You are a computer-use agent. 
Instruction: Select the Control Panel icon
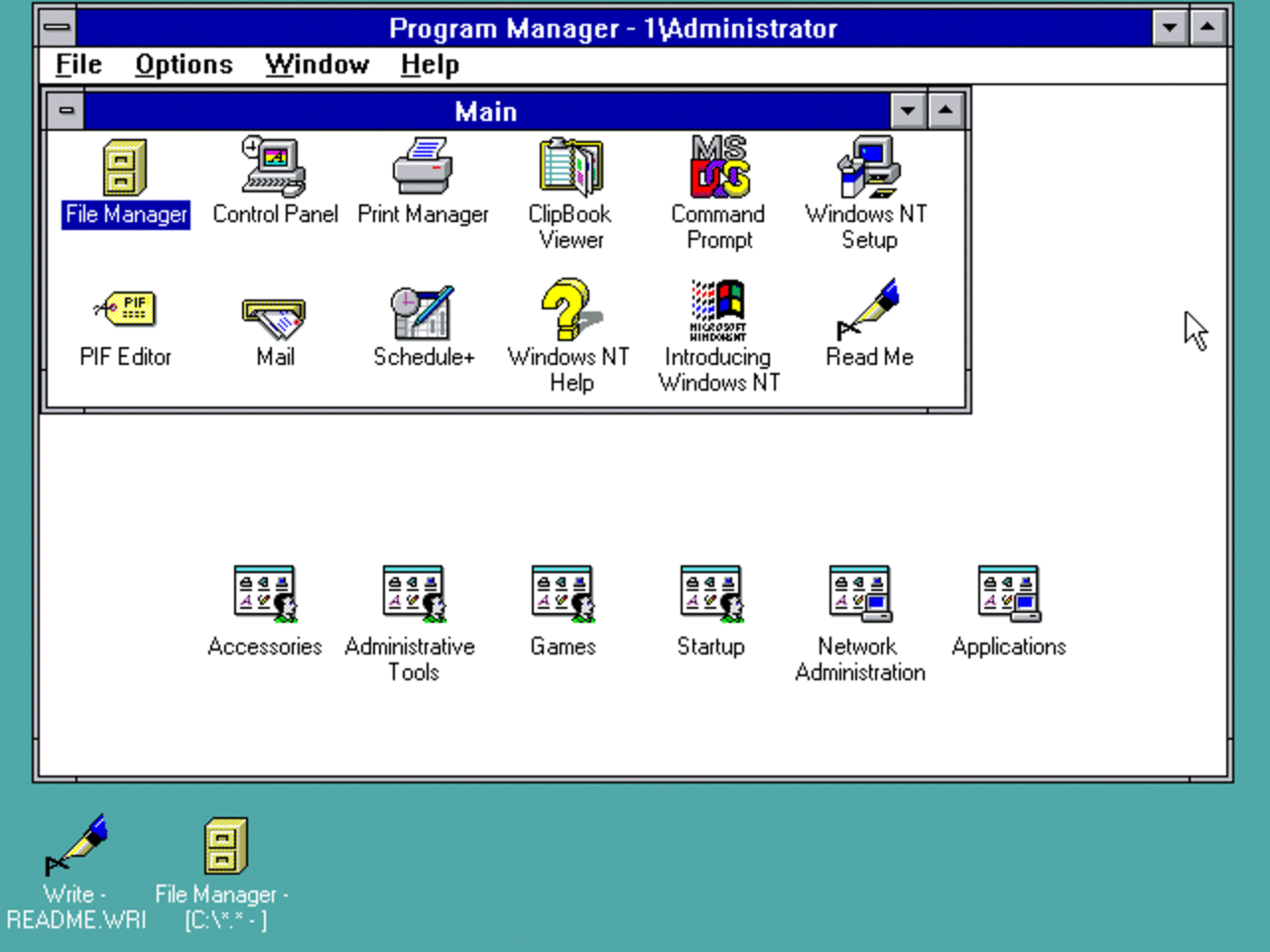(x=274, y=167)
